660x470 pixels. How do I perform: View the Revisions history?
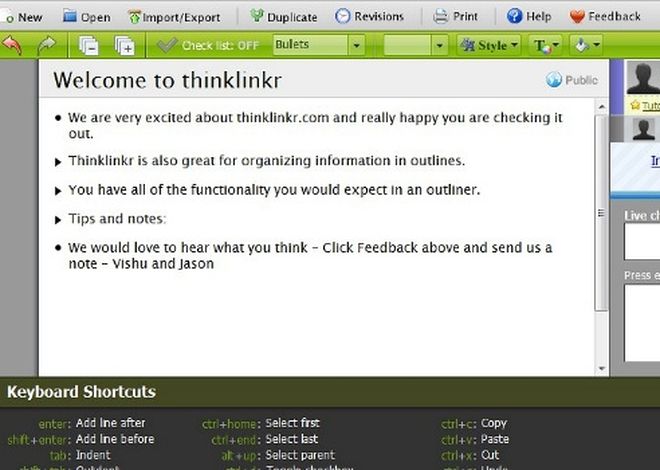pyautogui.click(x=369, y=16)
